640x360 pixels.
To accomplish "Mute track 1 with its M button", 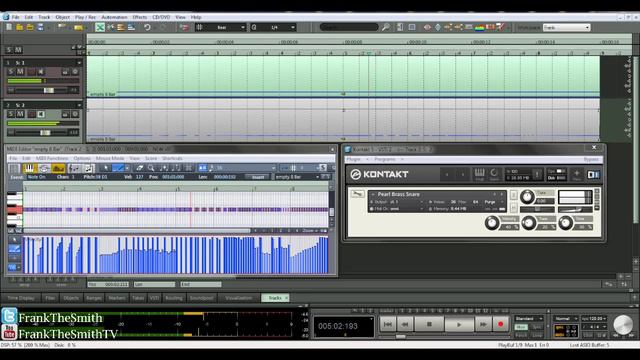I will (x=20, y=72).
